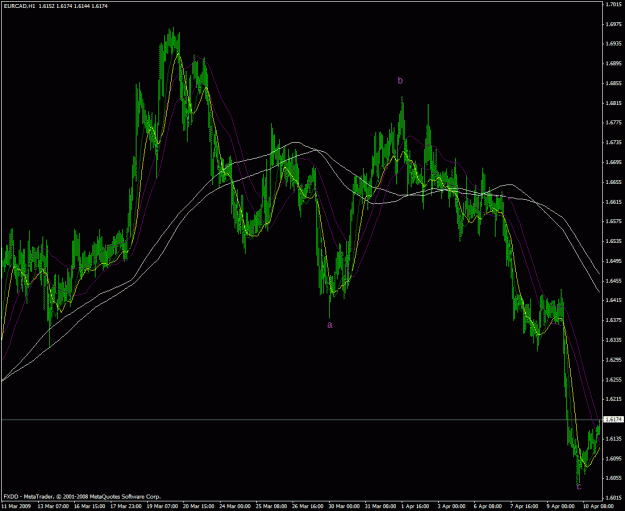Click the 10 Apr 08:00 time label
Image resolution: width=625 pixels, height=511 pixels.
tap(599, 506)
